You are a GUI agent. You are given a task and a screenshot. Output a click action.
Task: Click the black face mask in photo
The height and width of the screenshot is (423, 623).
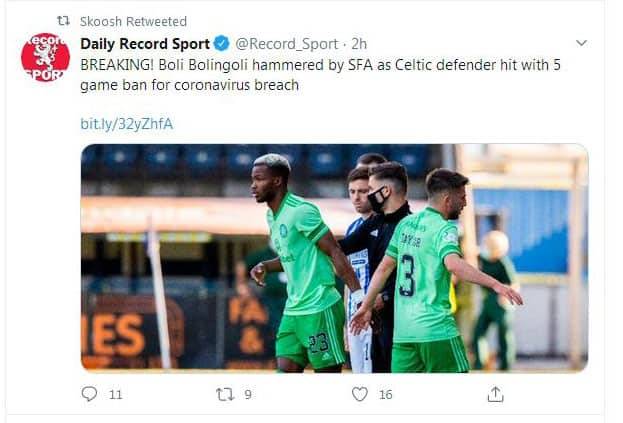[x=379, y=199]
